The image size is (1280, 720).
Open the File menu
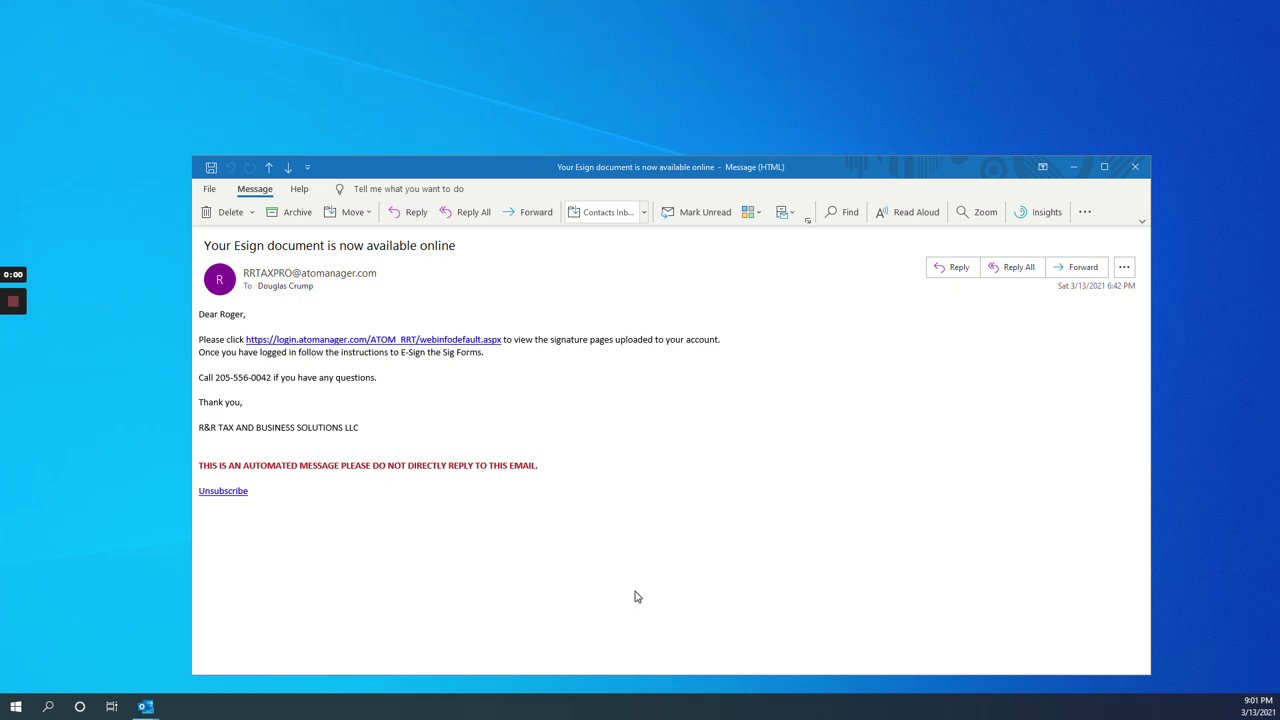pyautogui.click(x=209, y=189)
